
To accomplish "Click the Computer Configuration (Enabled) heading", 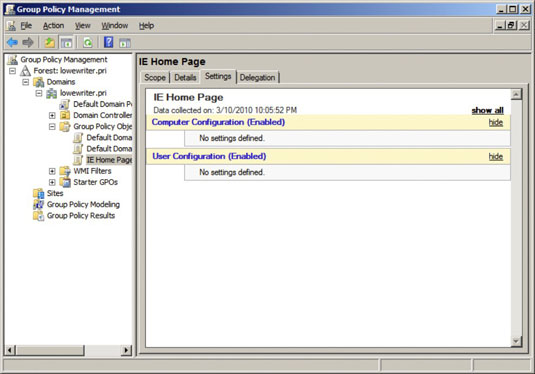I will 218,122.
